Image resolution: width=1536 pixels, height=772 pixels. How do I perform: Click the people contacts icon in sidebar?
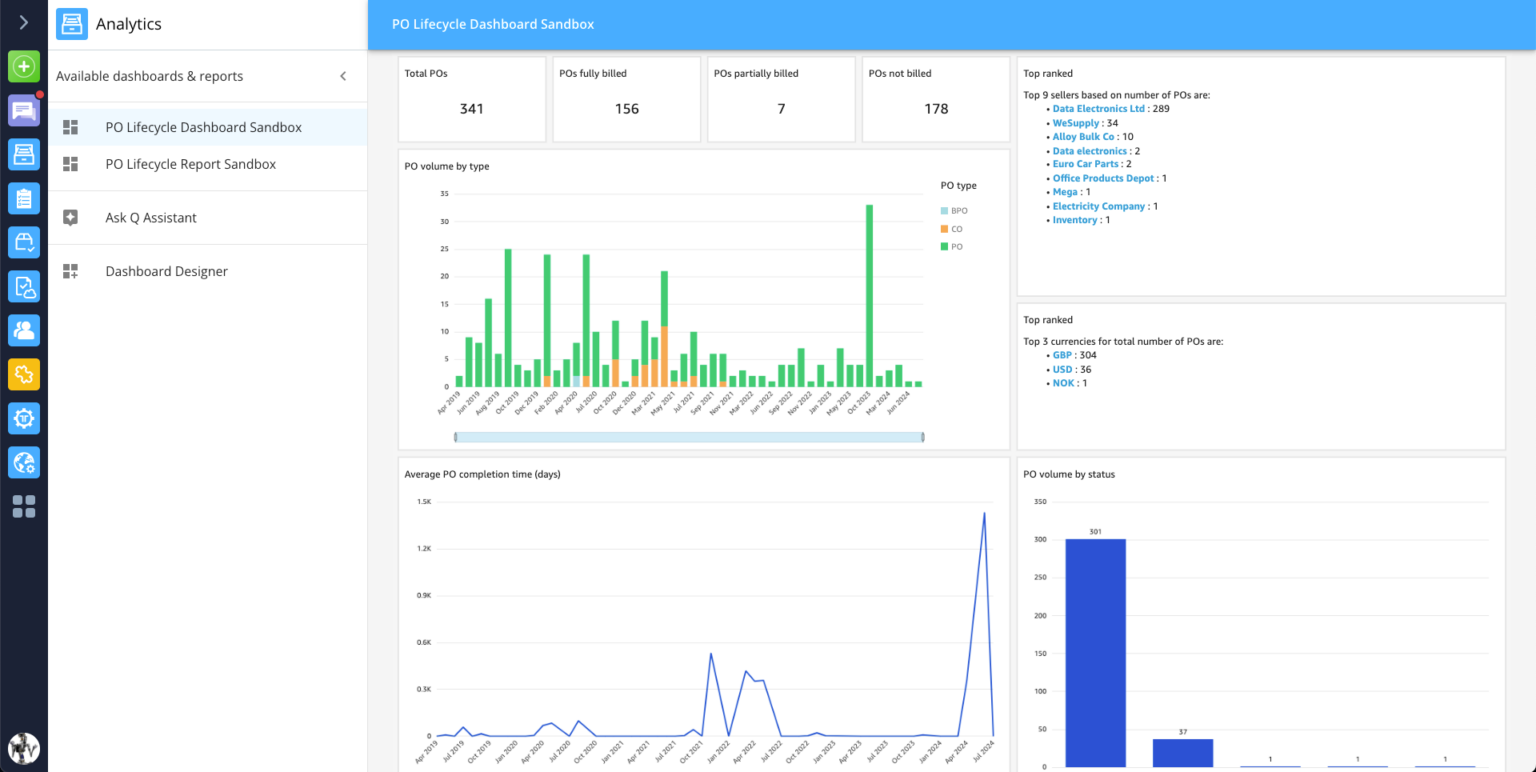pyautogui.click(x=24, y=330)
